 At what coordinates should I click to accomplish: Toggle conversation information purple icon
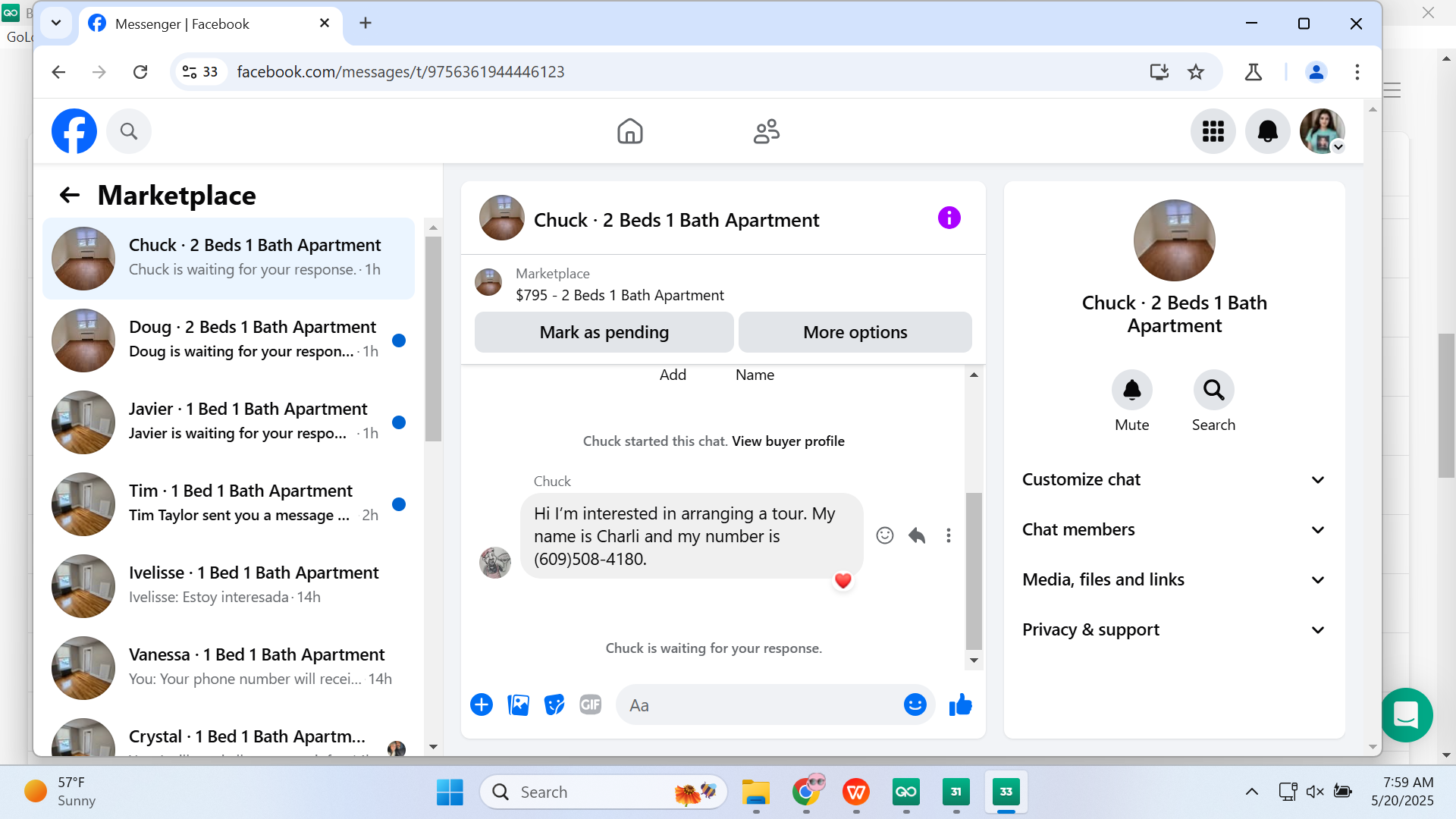tap(949, 218)
